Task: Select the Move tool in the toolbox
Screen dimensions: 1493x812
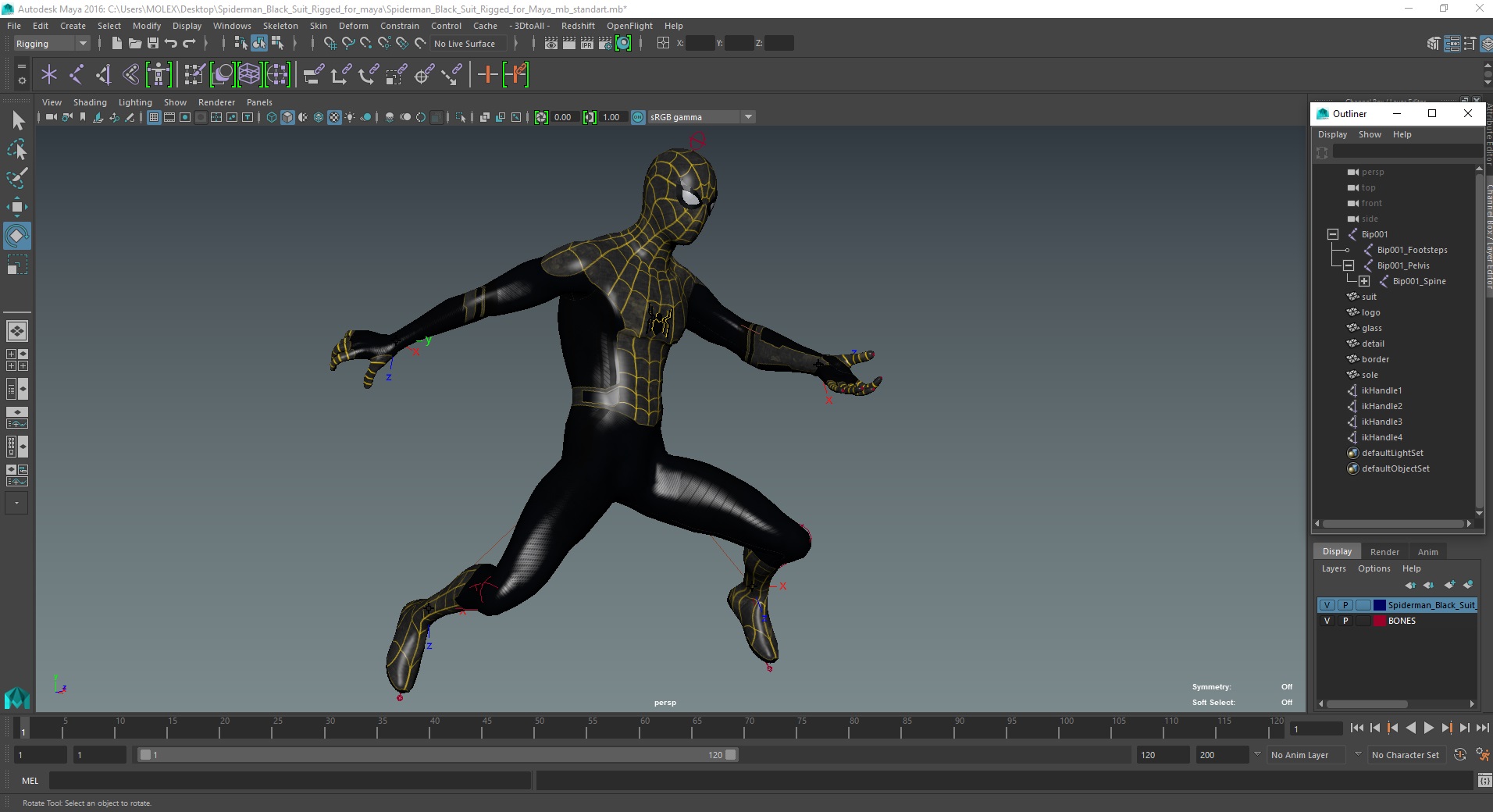Action: pyautogui.click(x=16, y=207)
